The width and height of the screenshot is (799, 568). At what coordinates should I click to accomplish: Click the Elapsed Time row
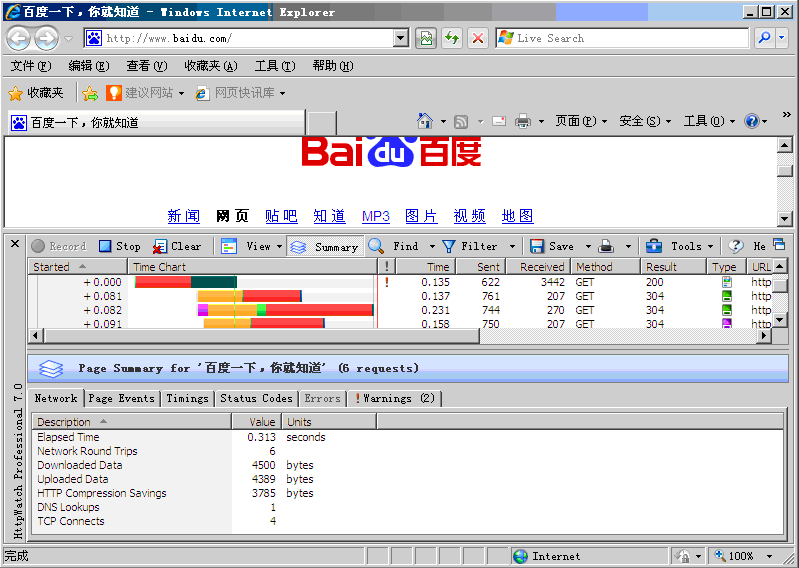tap(408, 437)
